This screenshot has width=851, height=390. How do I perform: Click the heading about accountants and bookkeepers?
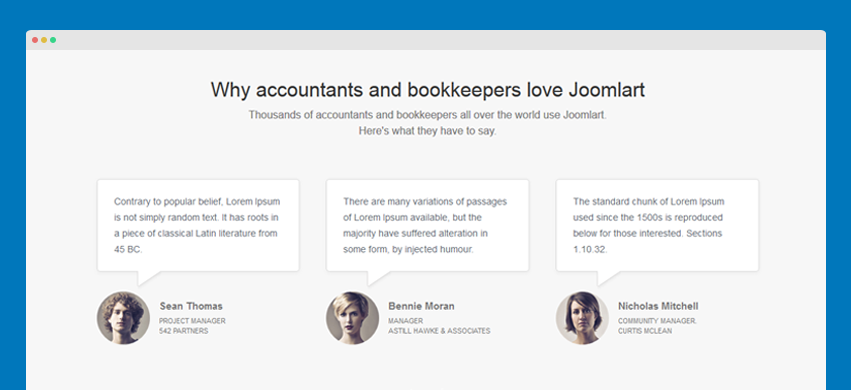tap(428, 89)
